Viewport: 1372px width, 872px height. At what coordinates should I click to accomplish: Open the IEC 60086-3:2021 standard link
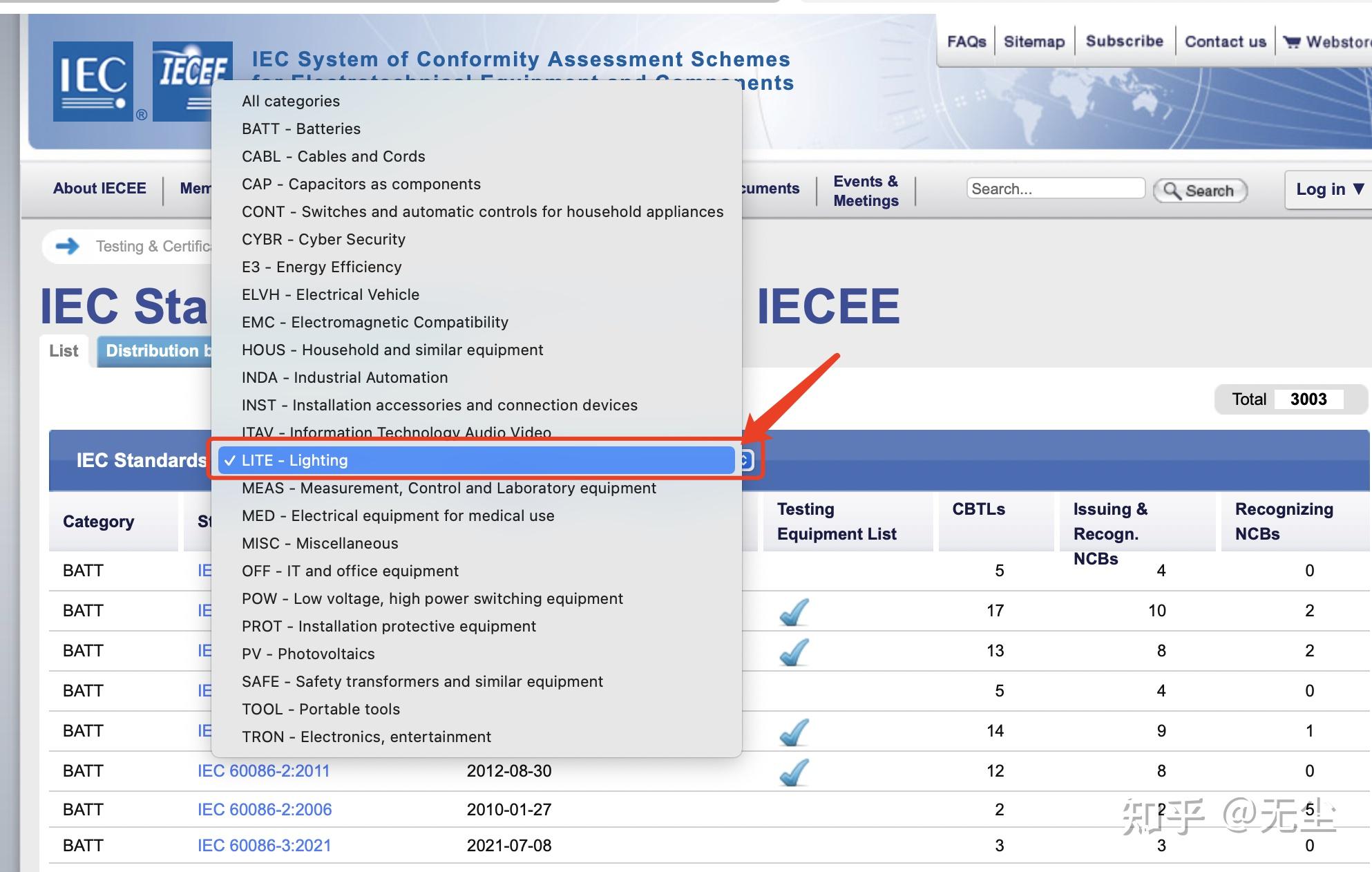pos(264,845)
